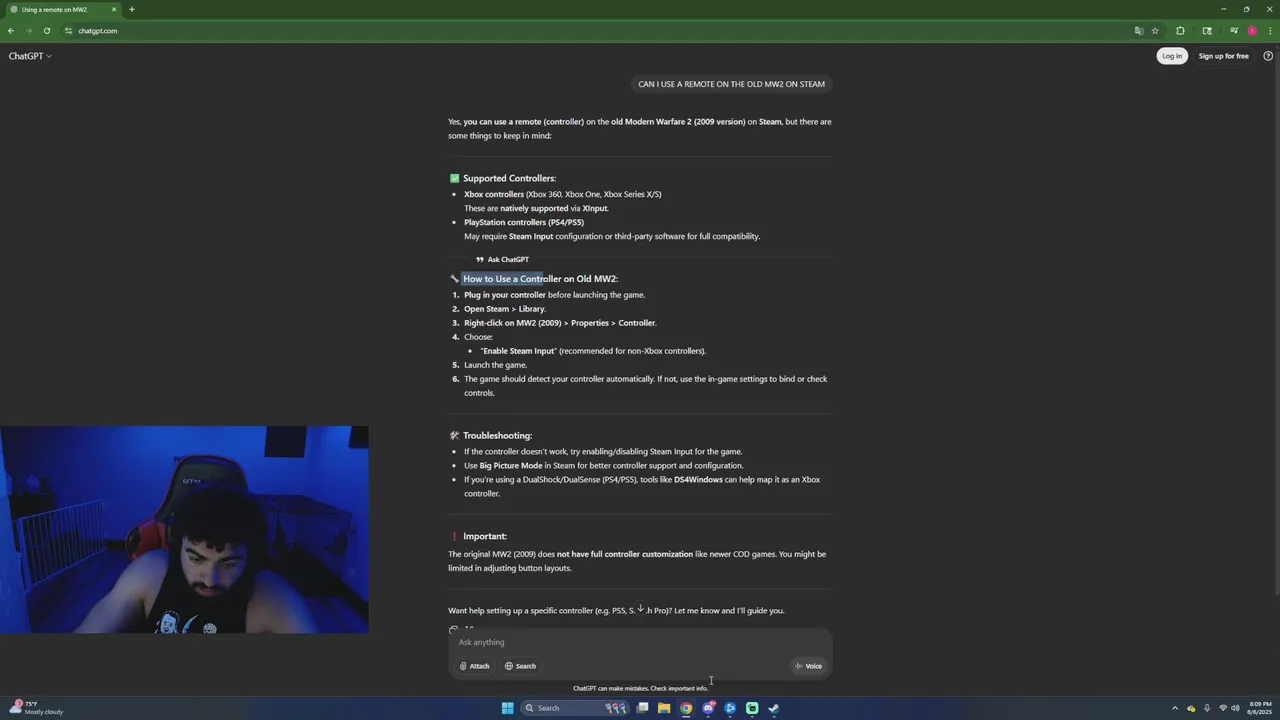Open Discord from the taskbar
Screen dimensions: 1280x720
pos(708,708)
